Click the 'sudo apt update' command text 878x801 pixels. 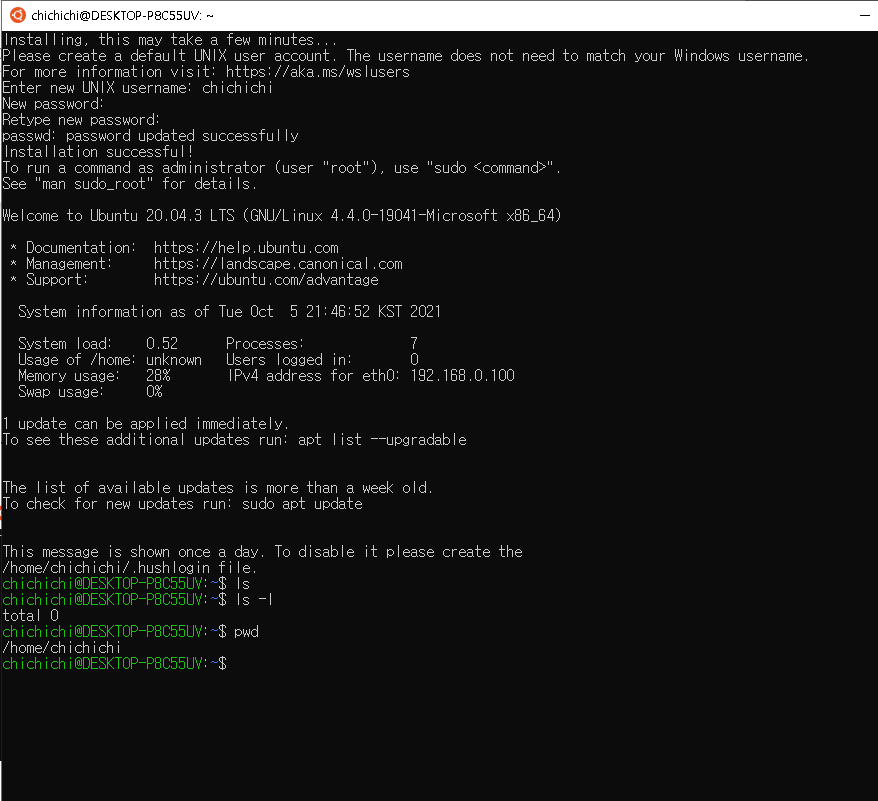[302, 504]
